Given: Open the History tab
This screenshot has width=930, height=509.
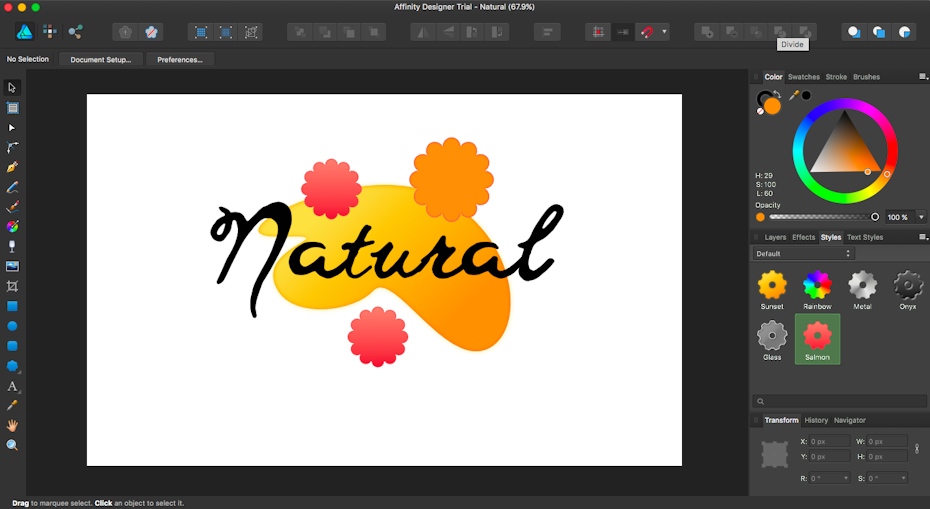Looking at the screenshot, I should click(816, 420).
